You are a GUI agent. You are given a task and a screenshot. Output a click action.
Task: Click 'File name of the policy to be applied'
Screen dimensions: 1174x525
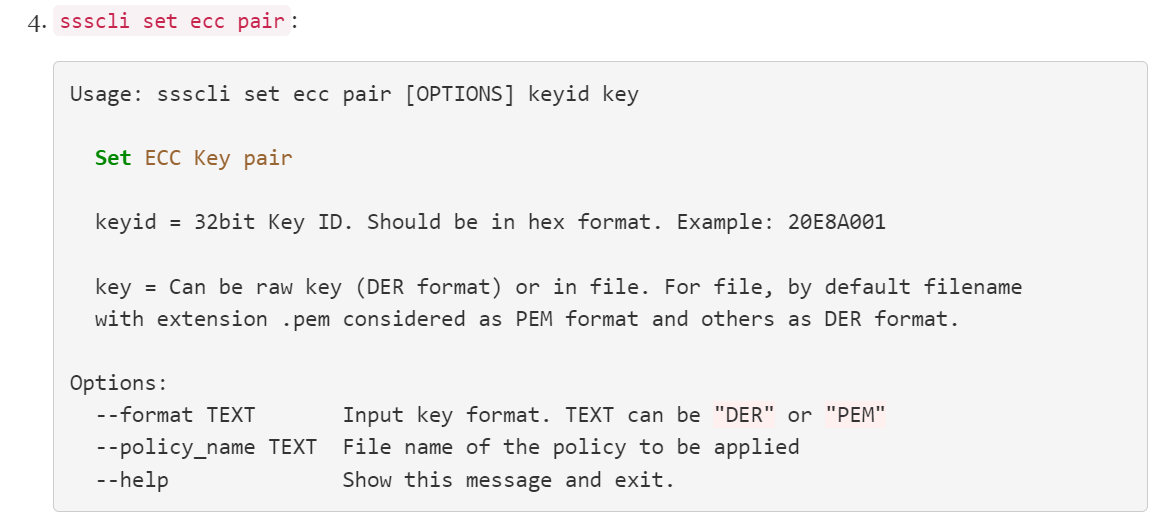pos(570,447)
